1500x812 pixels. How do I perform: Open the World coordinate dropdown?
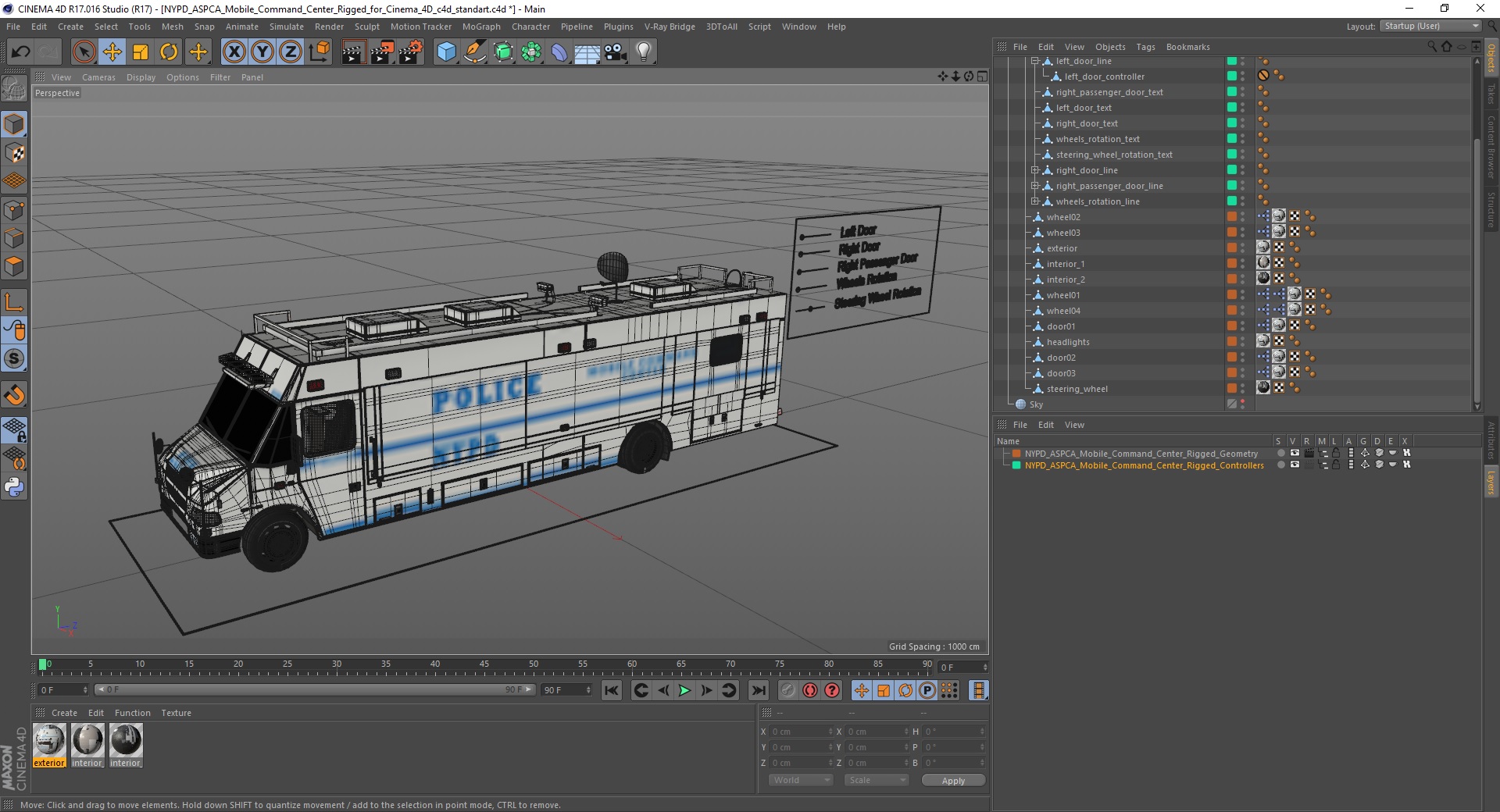tap(801, 780)
